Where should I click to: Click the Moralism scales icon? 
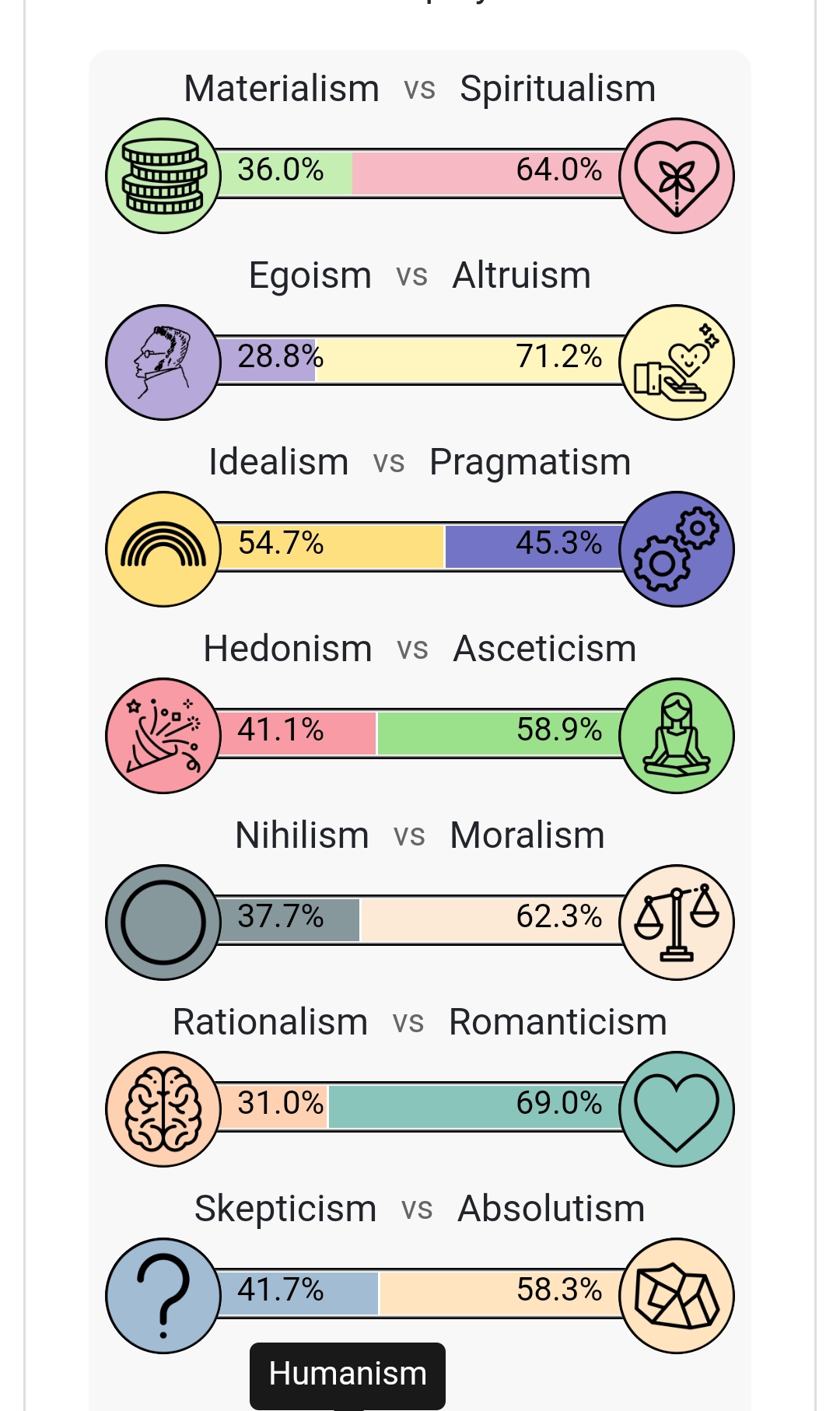tap(677, 923)
